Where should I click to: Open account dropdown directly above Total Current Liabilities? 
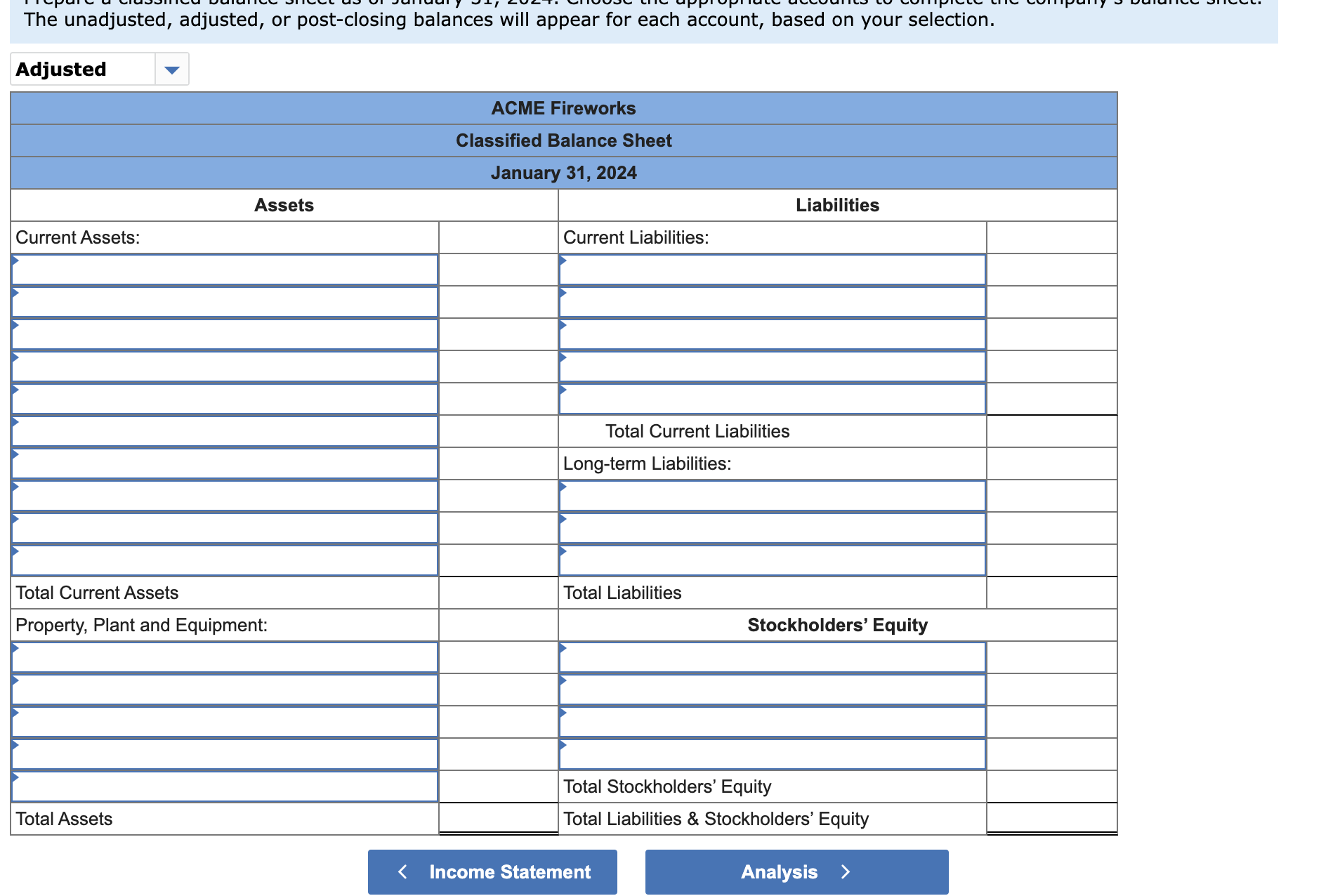coord(773,399)
